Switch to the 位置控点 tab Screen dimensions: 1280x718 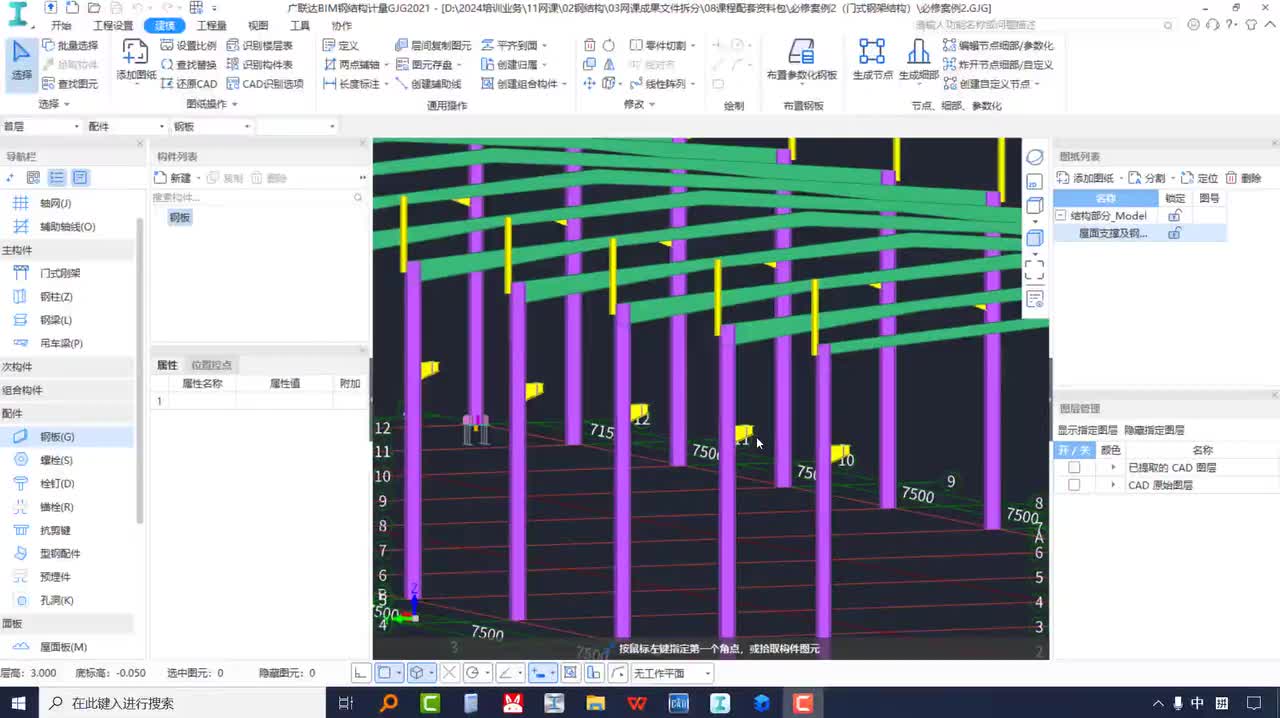211,365
